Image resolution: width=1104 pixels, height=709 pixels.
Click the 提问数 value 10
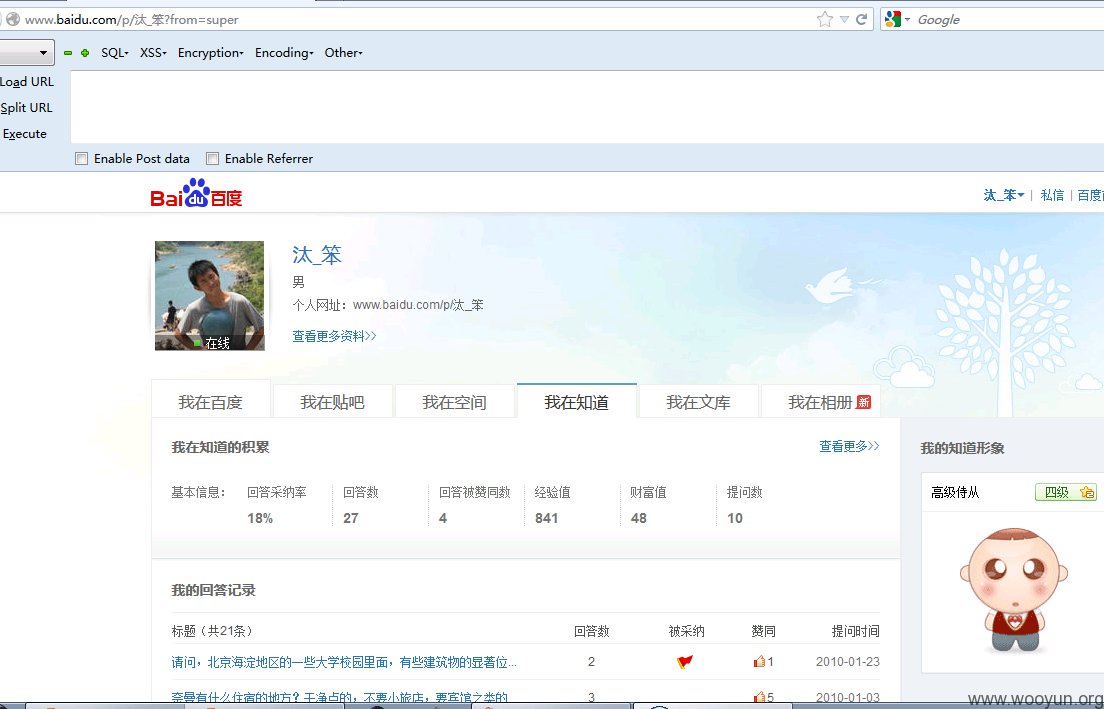click(x=735, y=518)
